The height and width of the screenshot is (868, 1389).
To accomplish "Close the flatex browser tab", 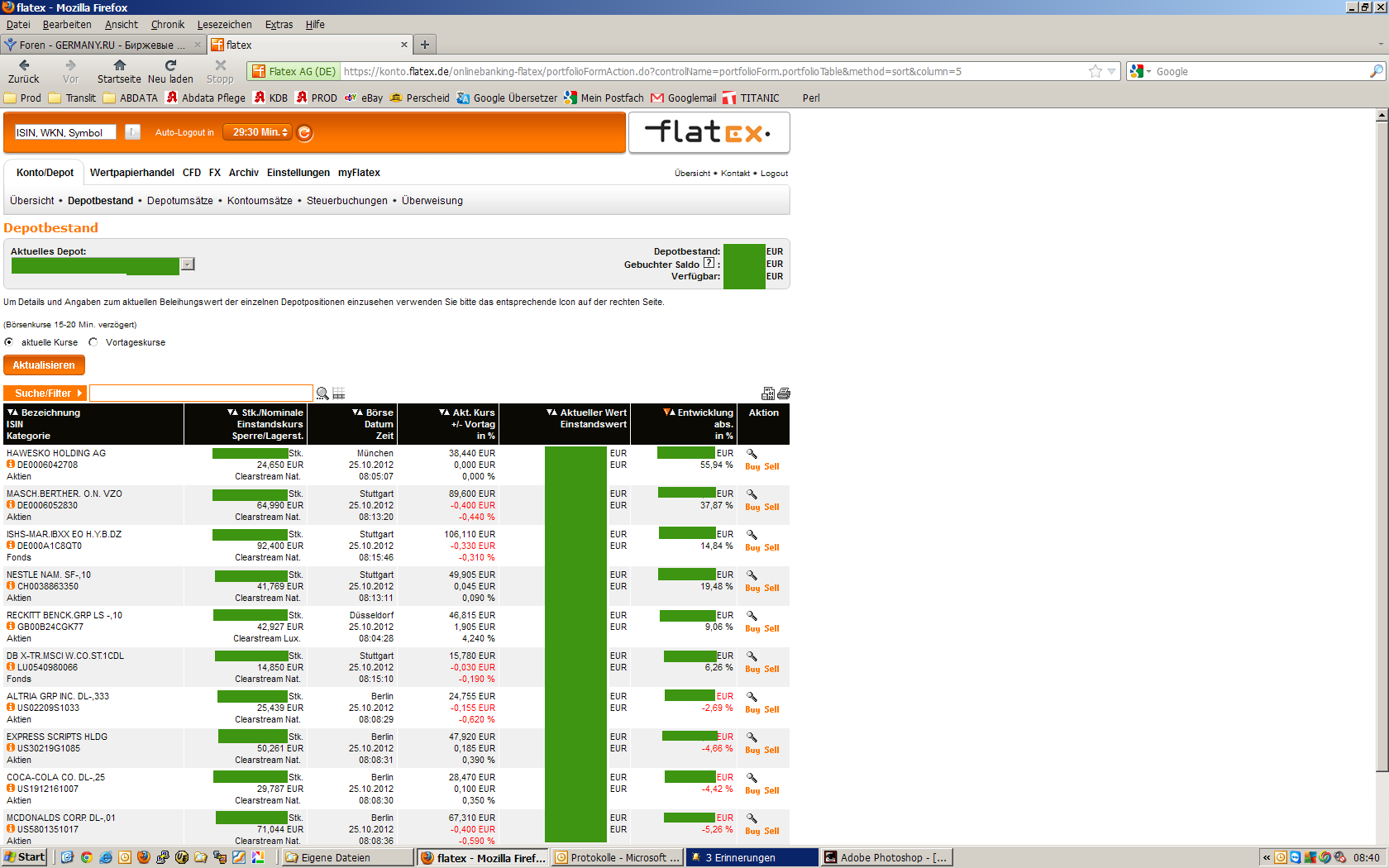I will point(404,45).
